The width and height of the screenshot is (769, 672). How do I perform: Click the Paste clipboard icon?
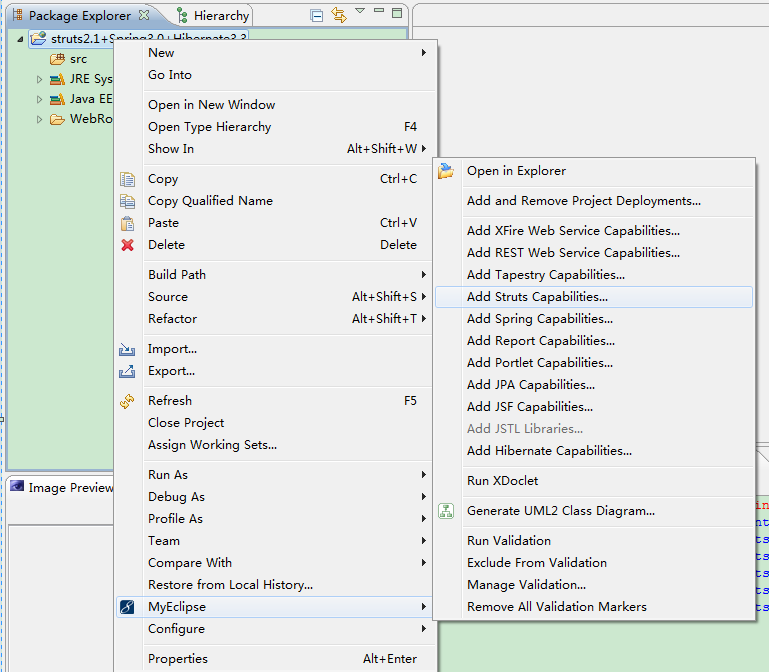click(x=128, y=223)
